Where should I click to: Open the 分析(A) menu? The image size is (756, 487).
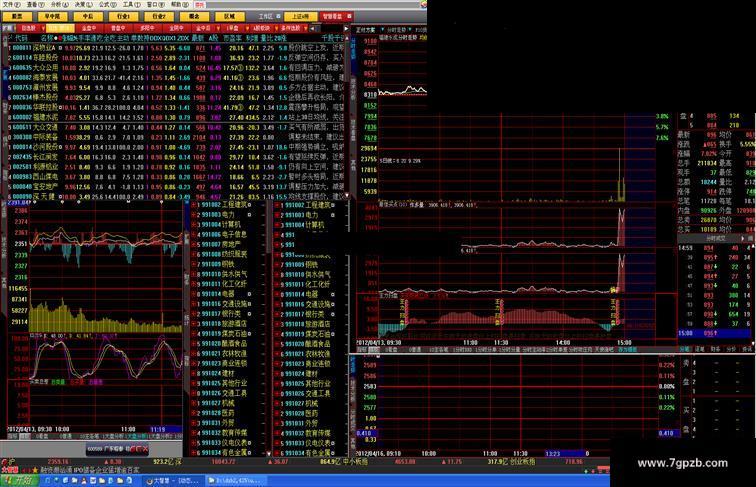pyautogui.click(x=60, y=4)
